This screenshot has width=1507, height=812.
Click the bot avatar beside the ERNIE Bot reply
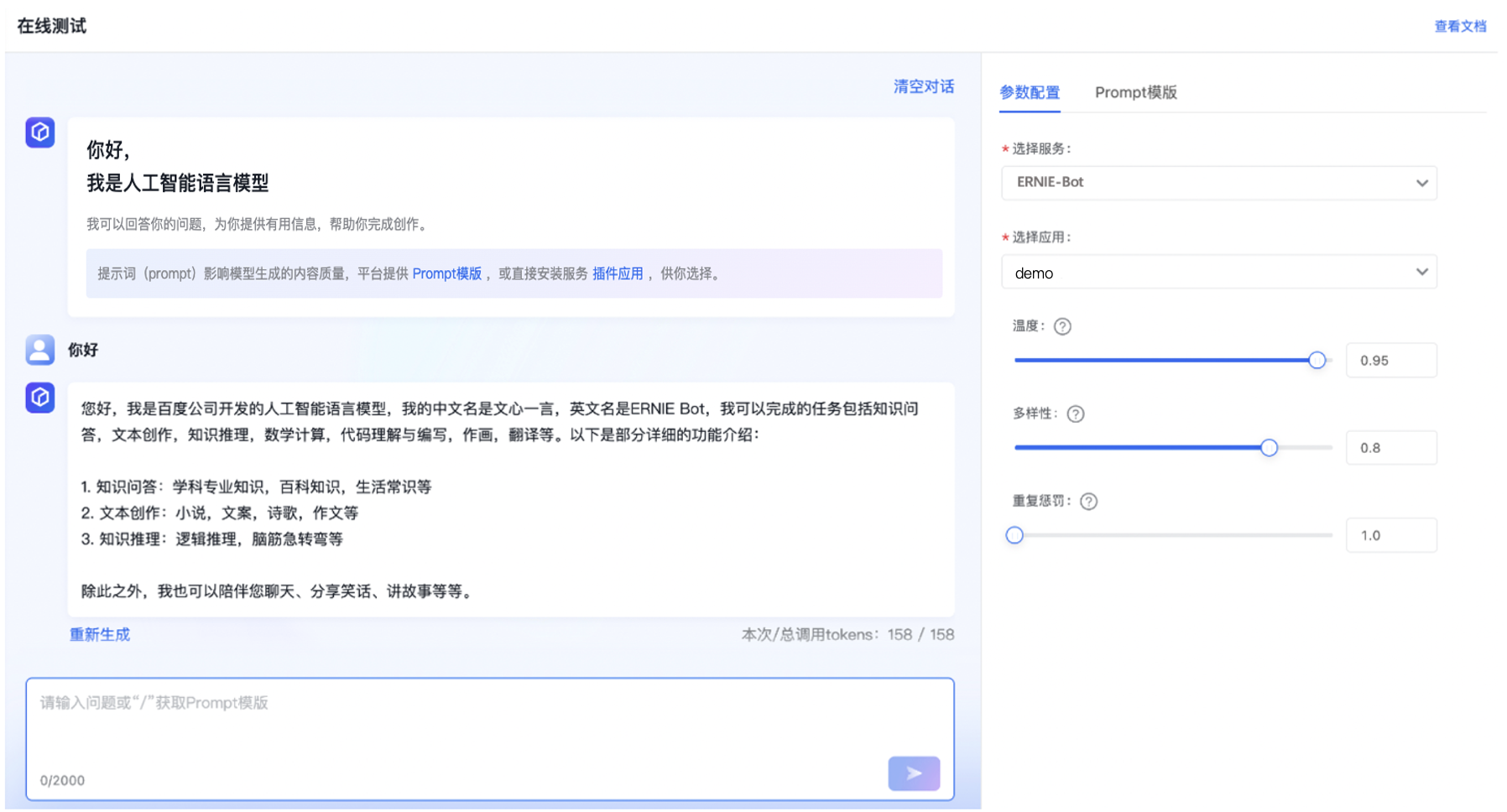[39, 398]
